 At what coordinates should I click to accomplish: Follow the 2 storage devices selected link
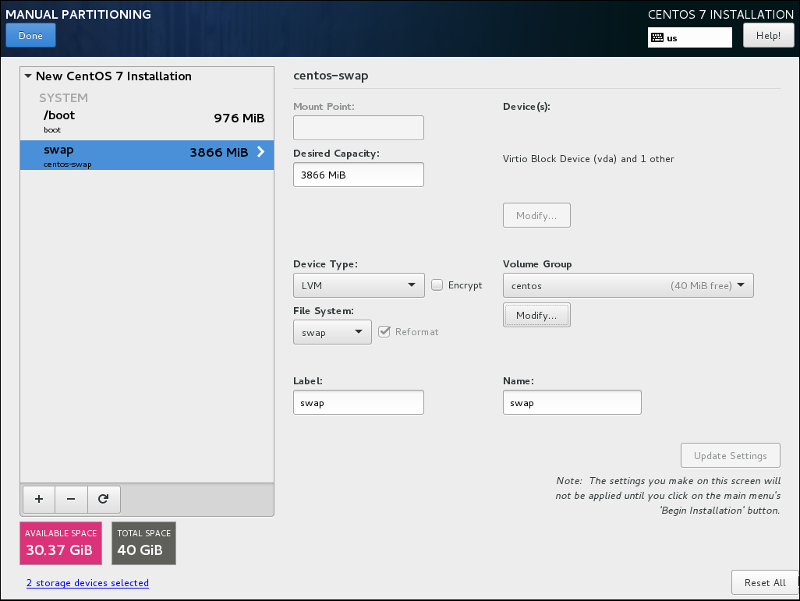[x=87, y=582]
